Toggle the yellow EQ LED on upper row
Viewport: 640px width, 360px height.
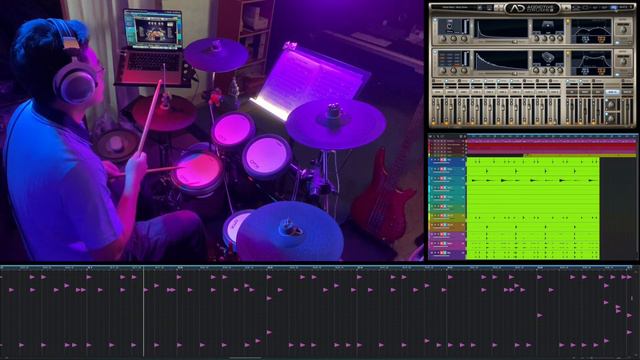coord(568,22)
